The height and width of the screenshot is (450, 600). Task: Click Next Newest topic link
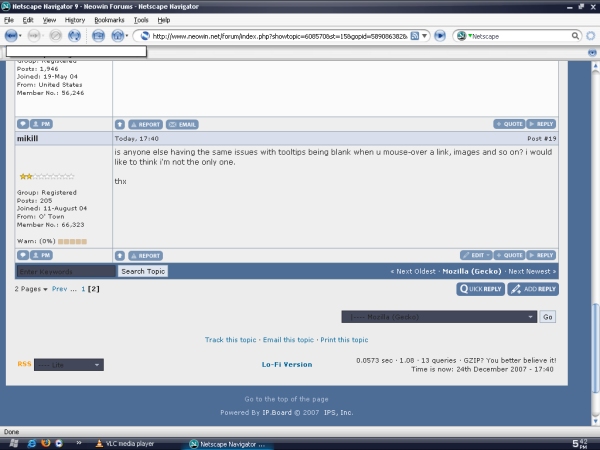pos(532,271)
